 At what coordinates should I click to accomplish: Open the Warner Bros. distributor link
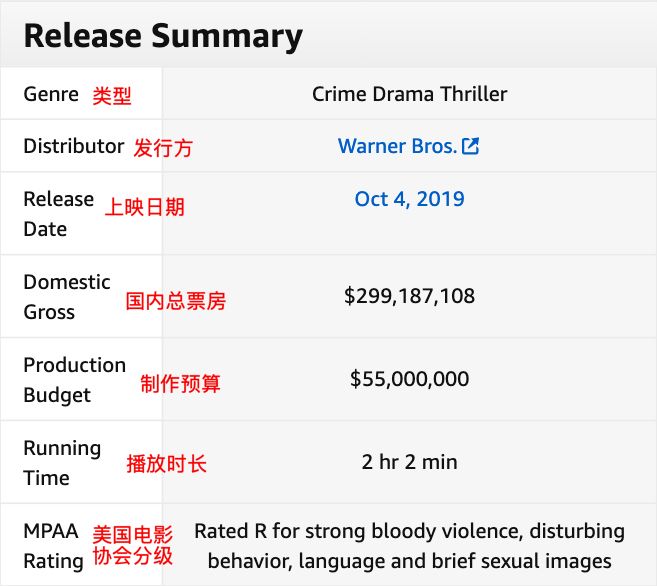[397, 146]
